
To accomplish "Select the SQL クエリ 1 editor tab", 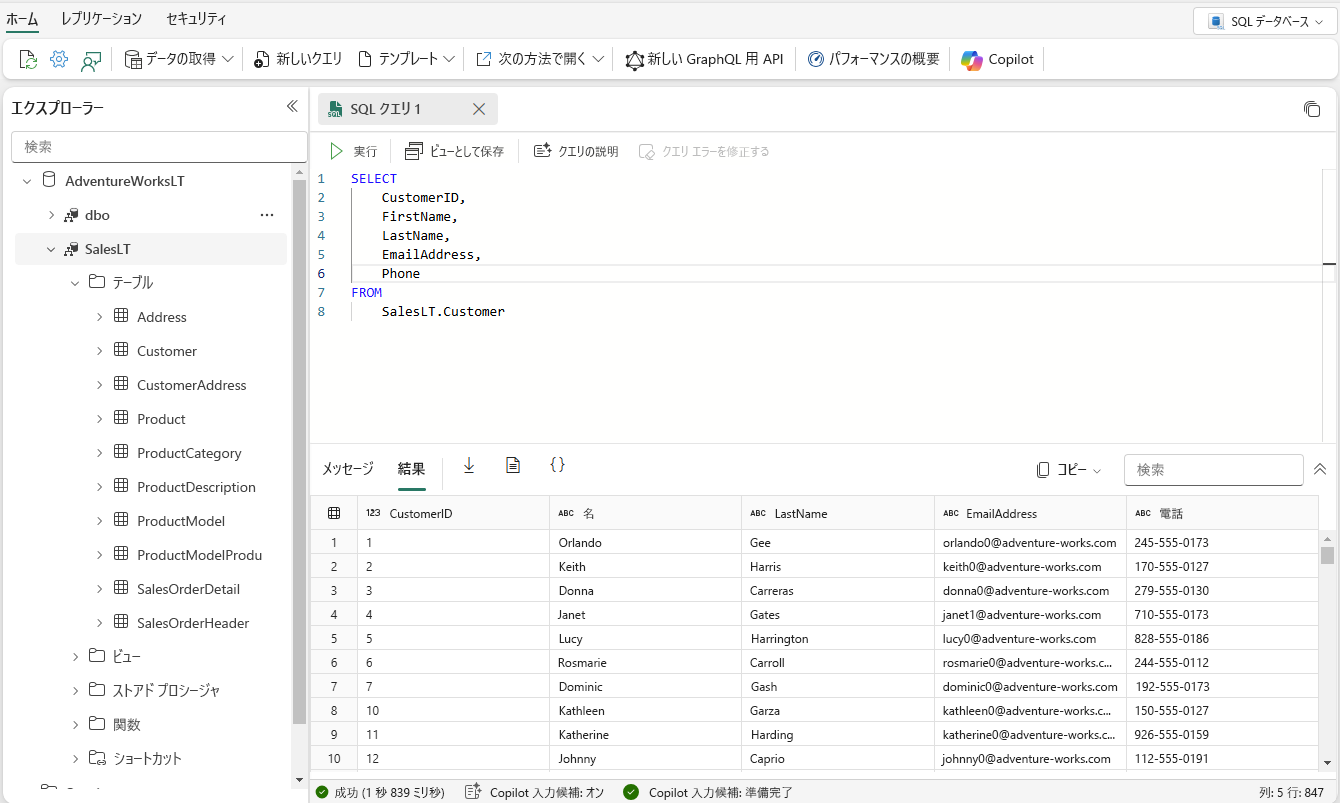I will [408, 109].
